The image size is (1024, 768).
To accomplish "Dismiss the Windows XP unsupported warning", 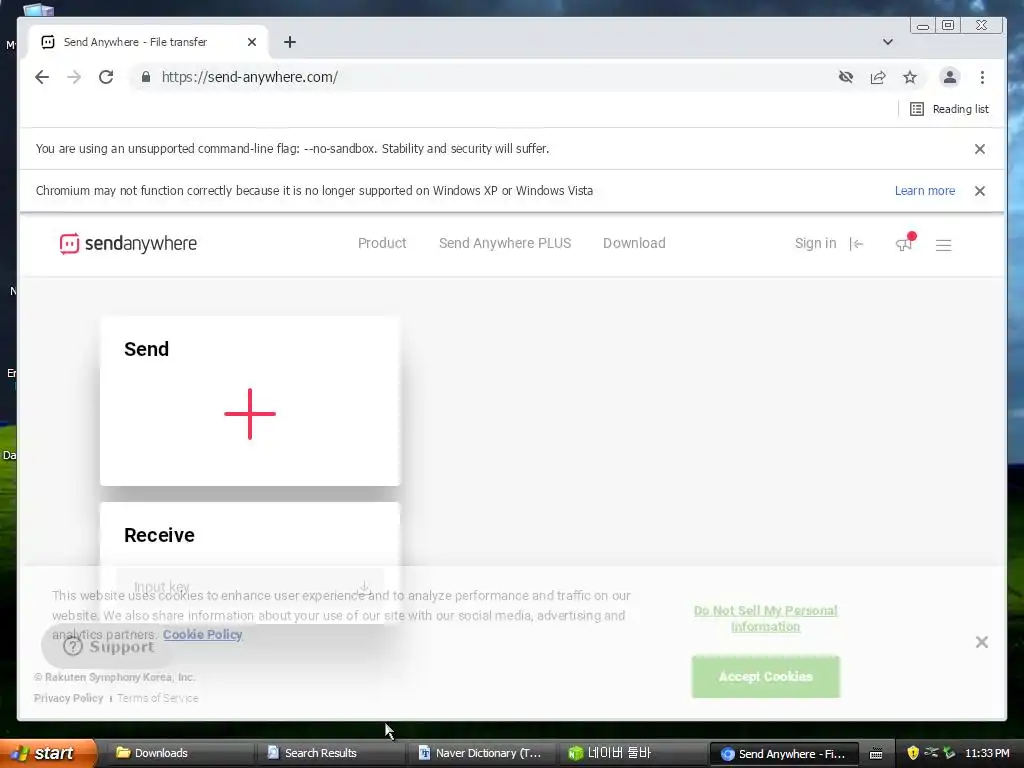I will tap(980, 191).
